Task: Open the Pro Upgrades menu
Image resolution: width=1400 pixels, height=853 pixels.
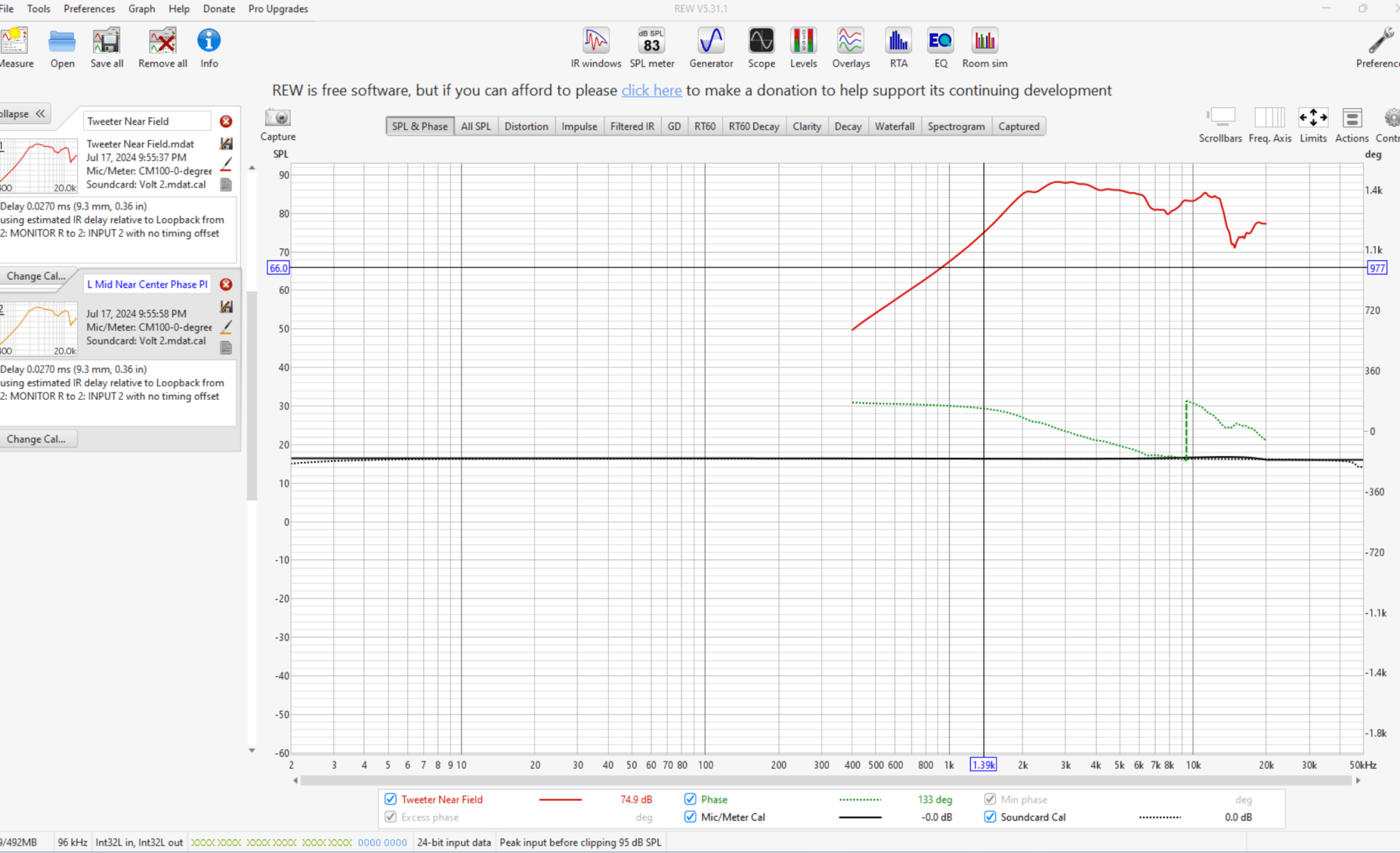Action: 278,9
